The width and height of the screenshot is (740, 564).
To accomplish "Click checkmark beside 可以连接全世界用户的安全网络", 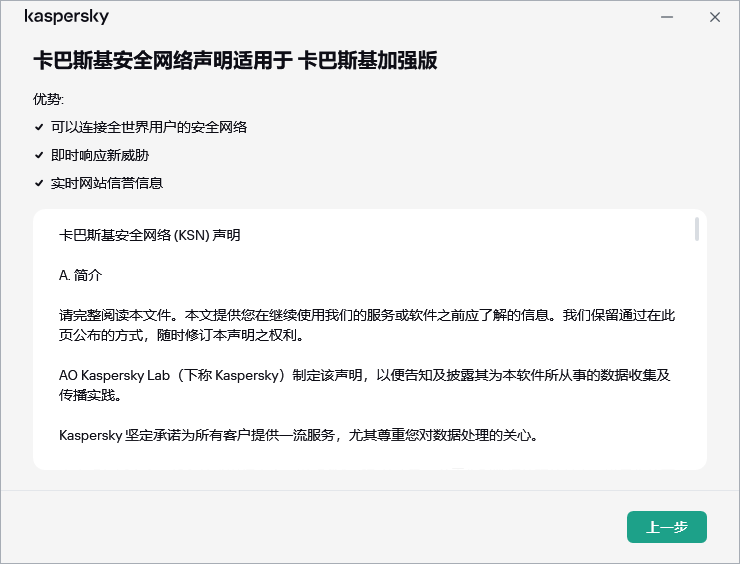I will tap(38, 127).
